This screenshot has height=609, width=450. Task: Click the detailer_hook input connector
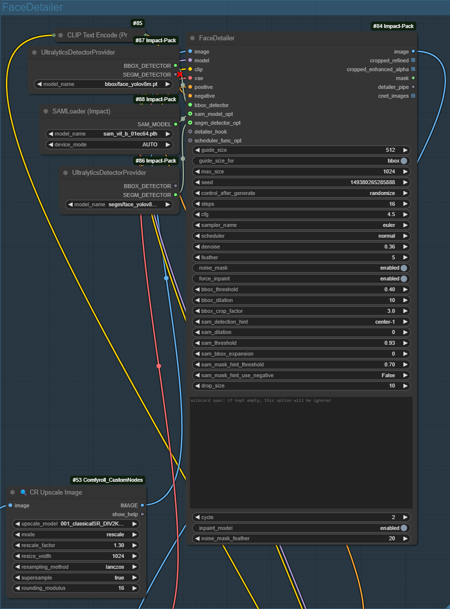tap(190, 132)
